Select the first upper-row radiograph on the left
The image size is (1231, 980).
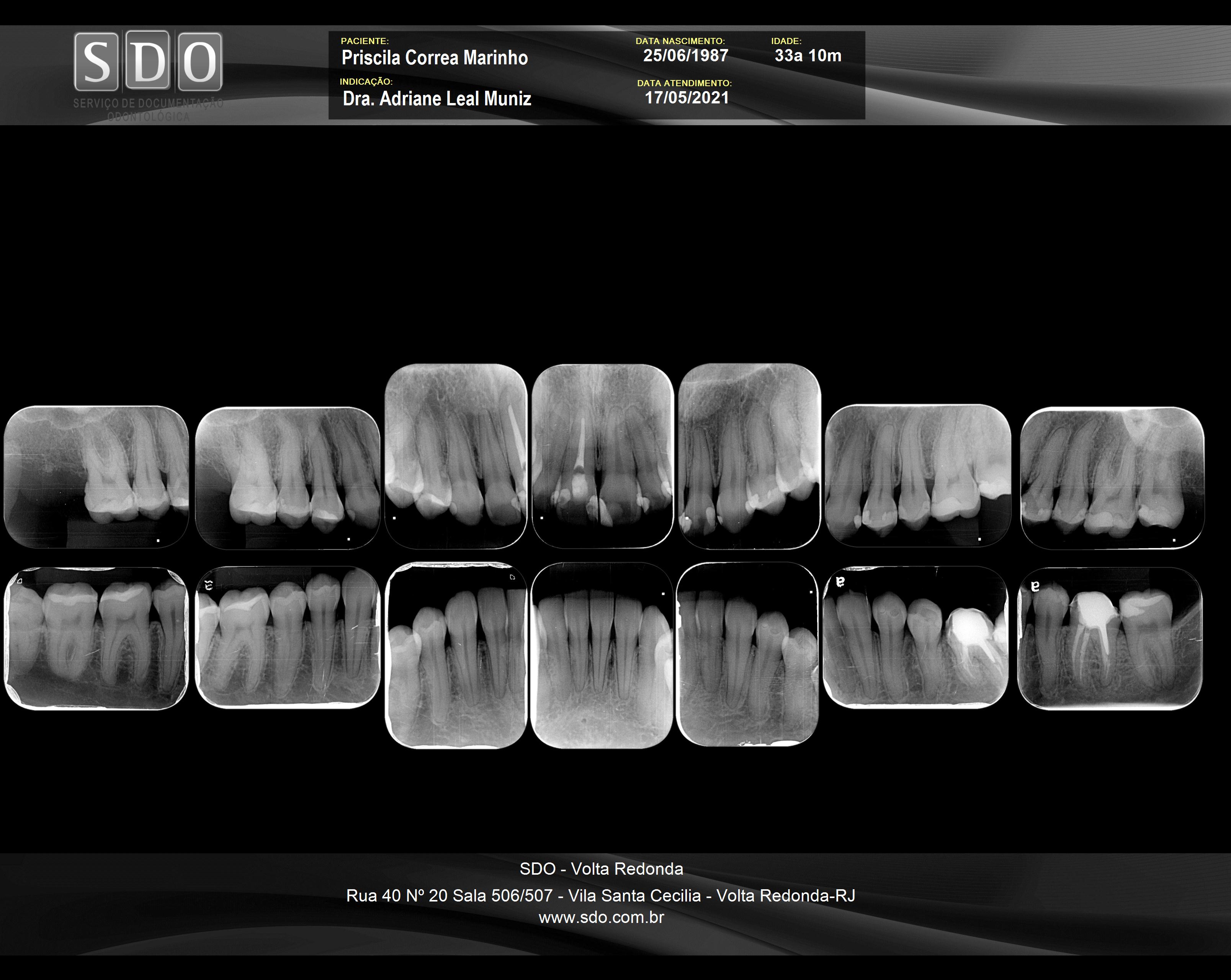(x=96, y=477)
